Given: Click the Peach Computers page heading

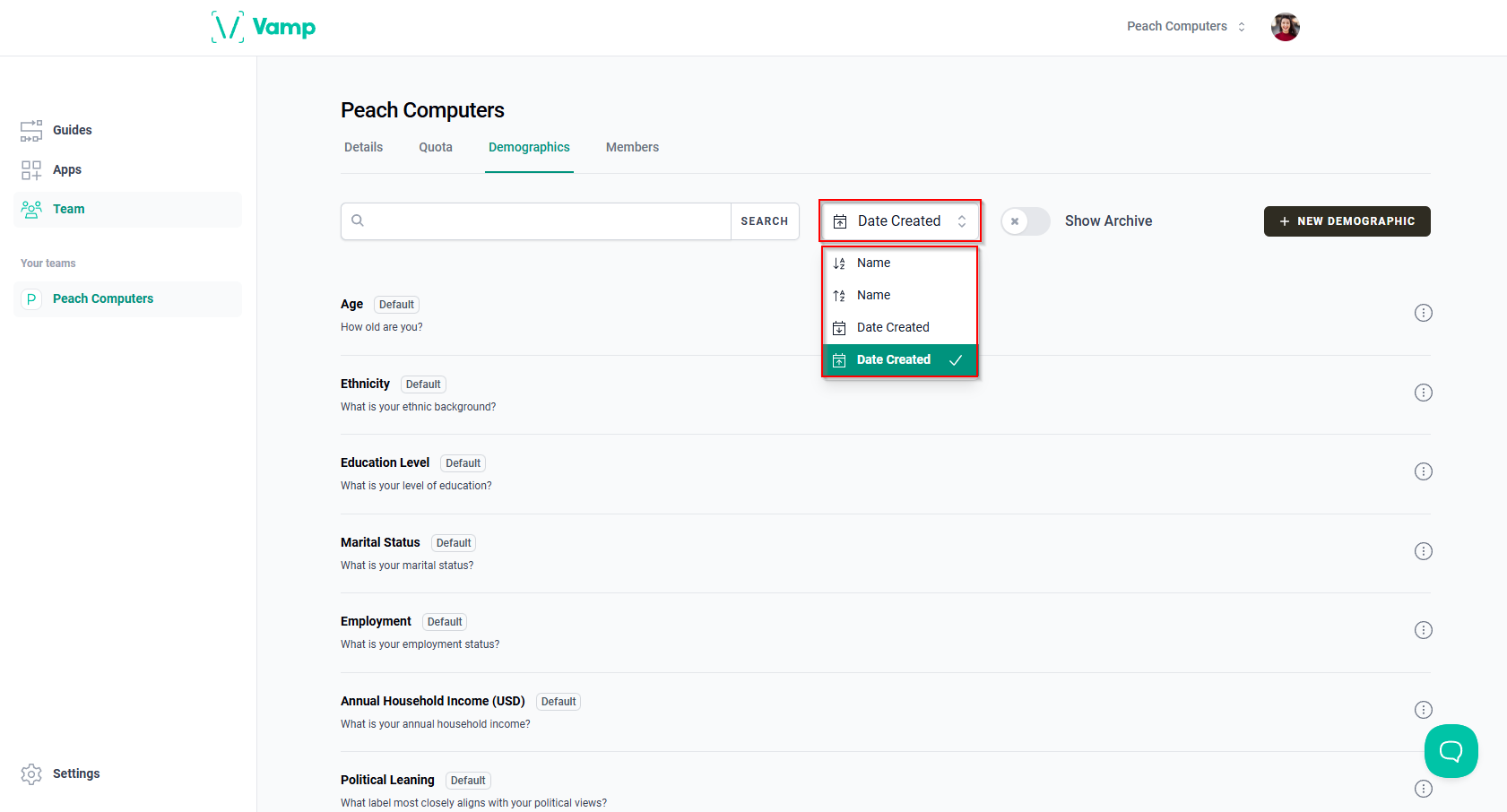Looking at the screenshot, I should pos(422,110).
